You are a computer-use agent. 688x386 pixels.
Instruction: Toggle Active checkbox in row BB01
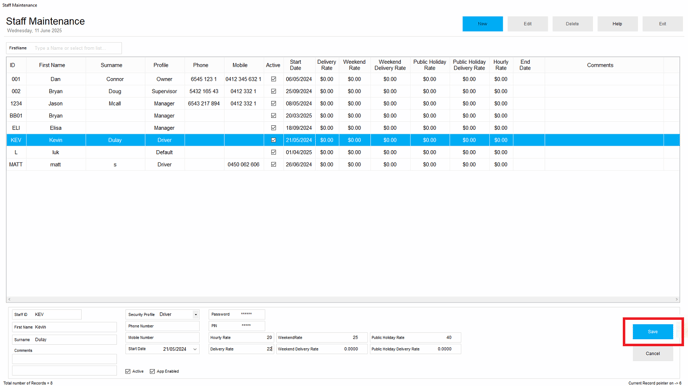pos(273,116)
